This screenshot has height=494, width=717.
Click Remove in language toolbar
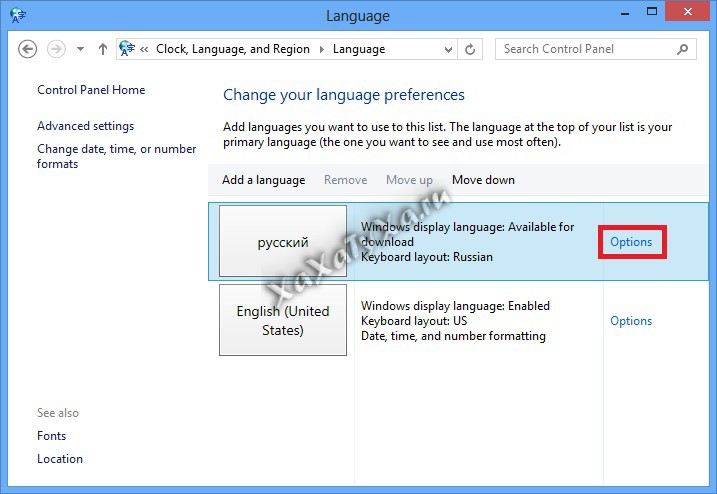click(345, 180)
